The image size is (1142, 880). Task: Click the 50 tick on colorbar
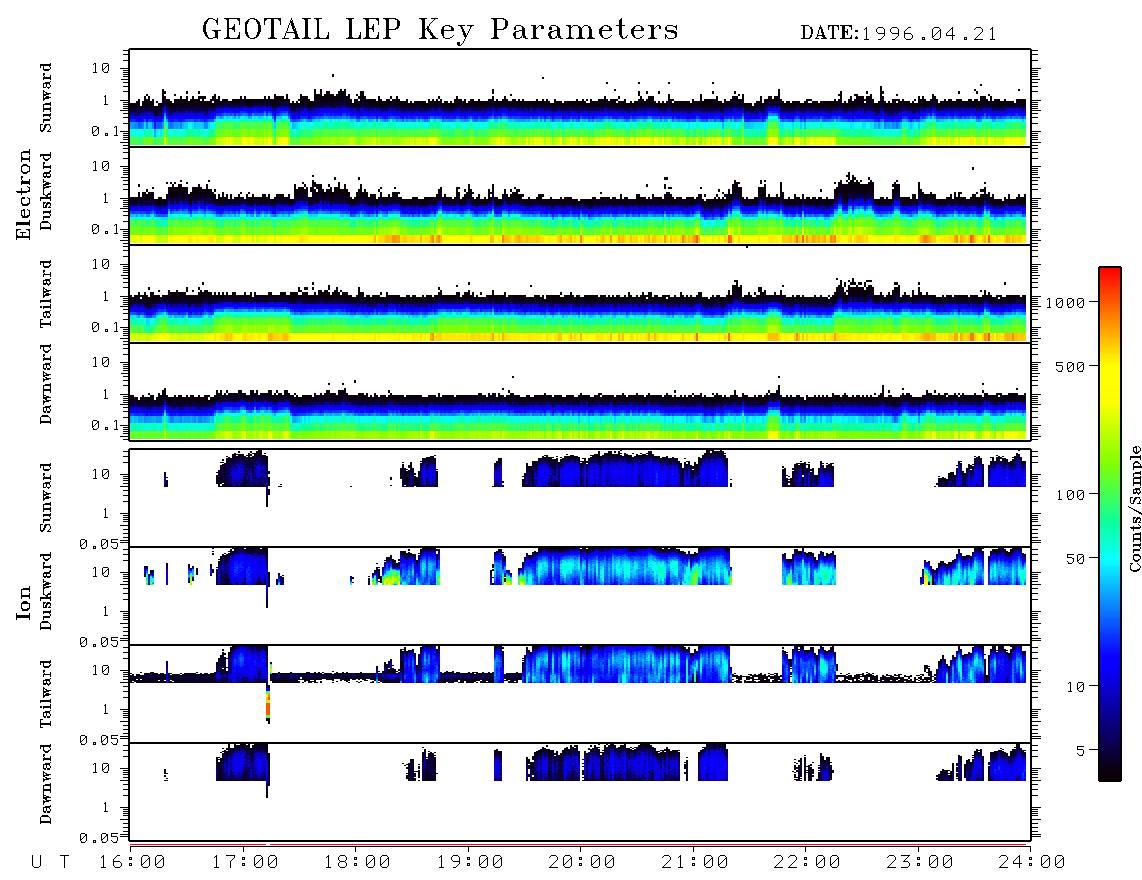point(1074,559)
